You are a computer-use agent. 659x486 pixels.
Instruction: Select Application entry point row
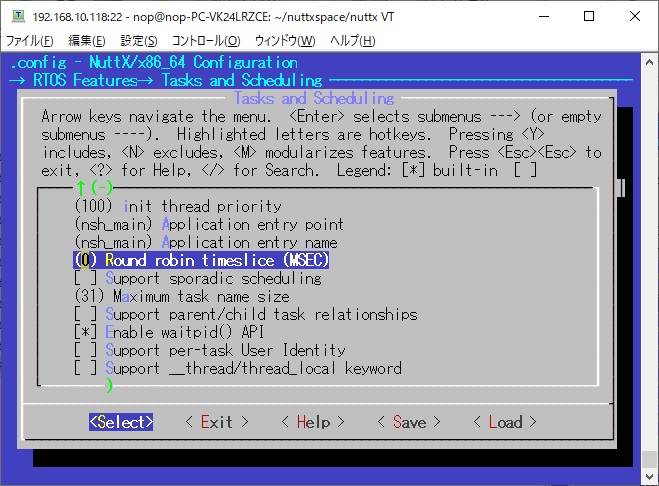[x=209, y=224]
